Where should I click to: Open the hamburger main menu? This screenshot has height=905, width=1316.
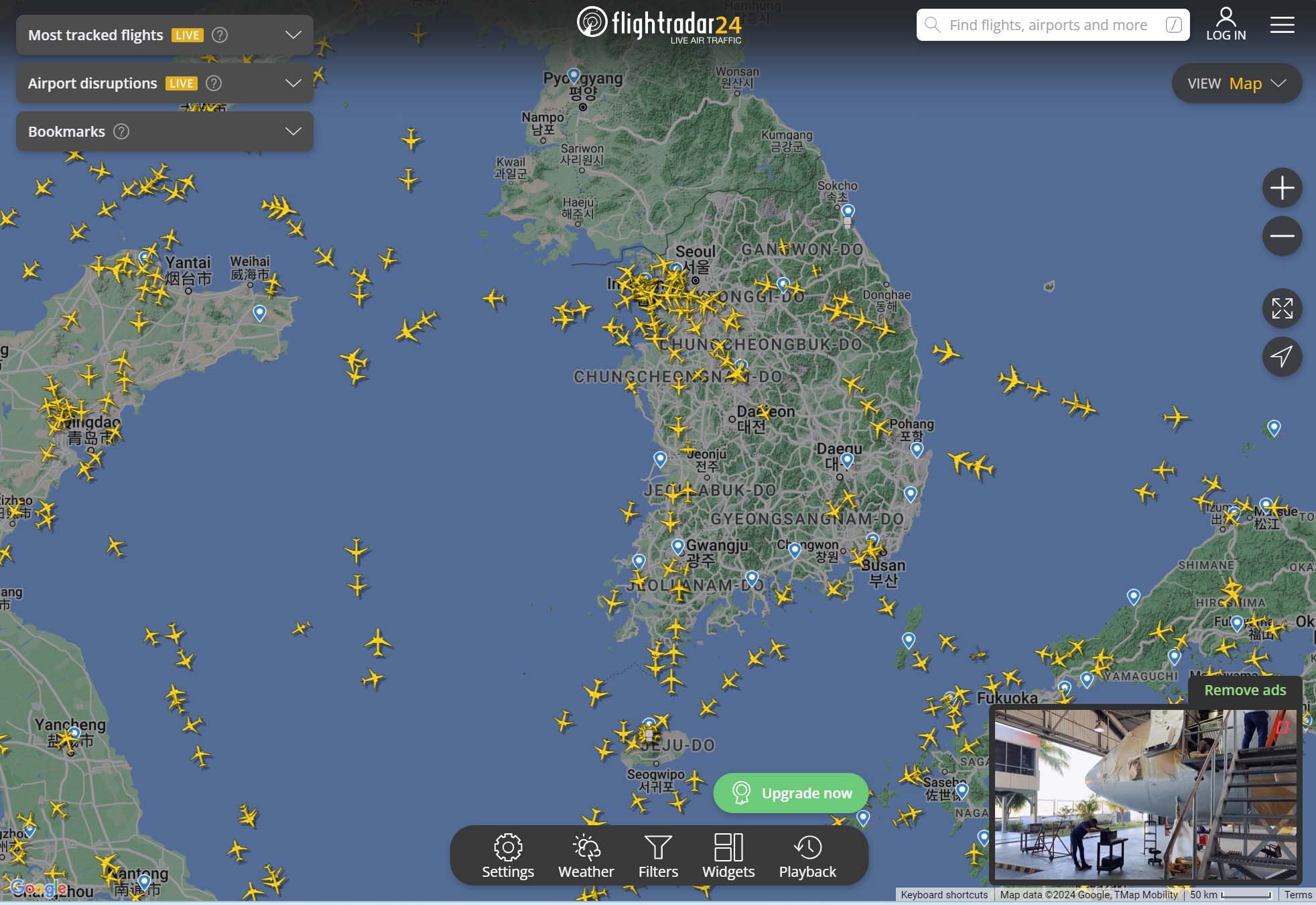point(1282,25)
